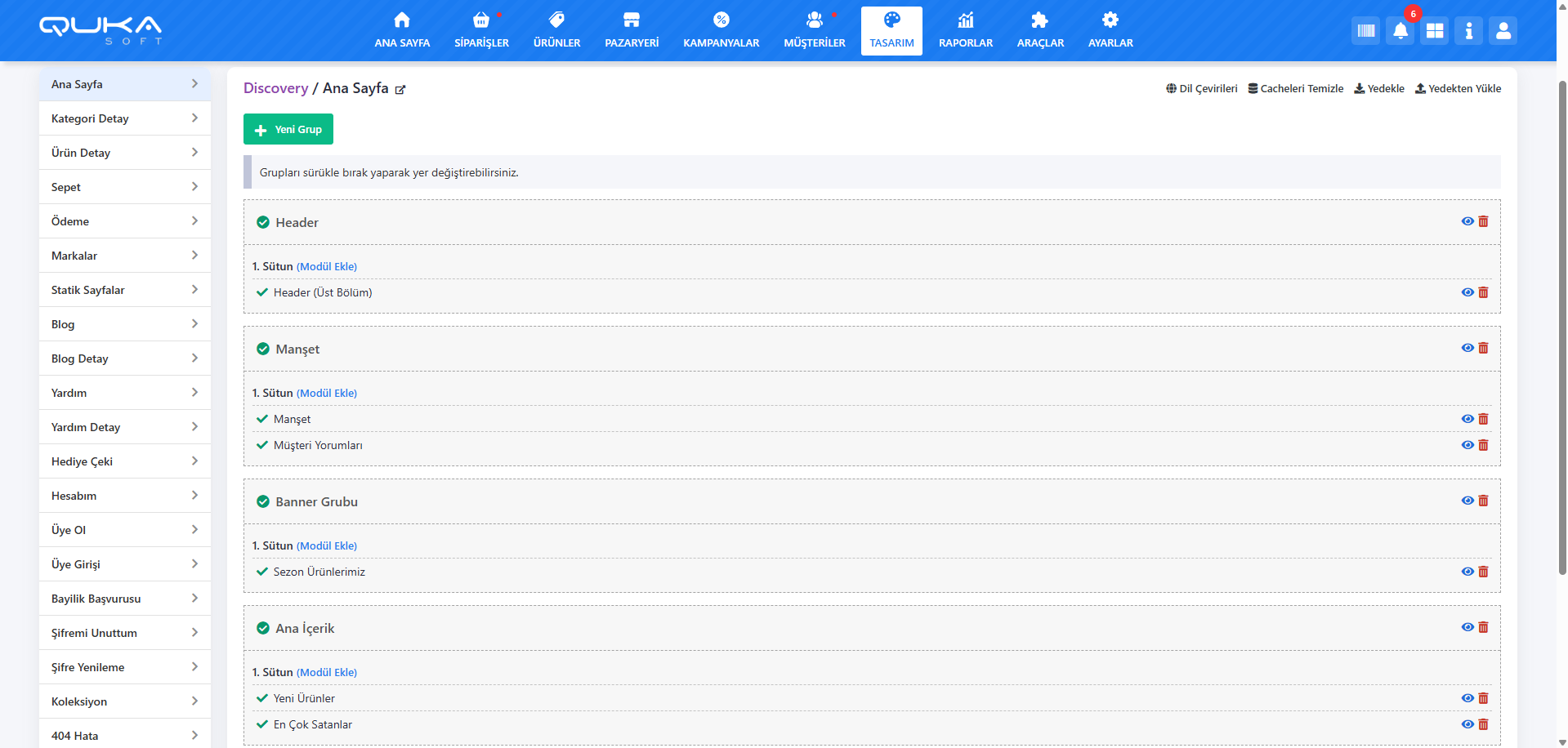Click the grid layout icon in header
The width and height of the screenshot is (1568, 748).
(x=1434, y=31)
